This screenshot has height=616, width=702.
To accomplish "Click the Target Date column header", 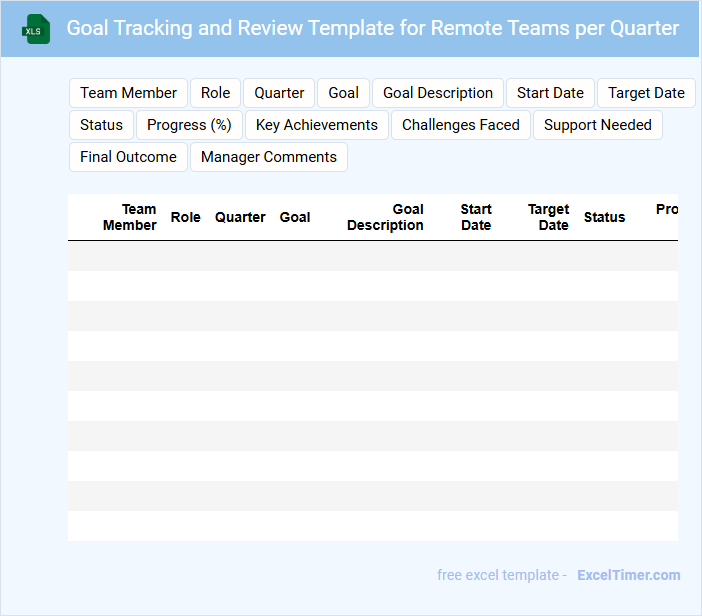I will (548, 217).
